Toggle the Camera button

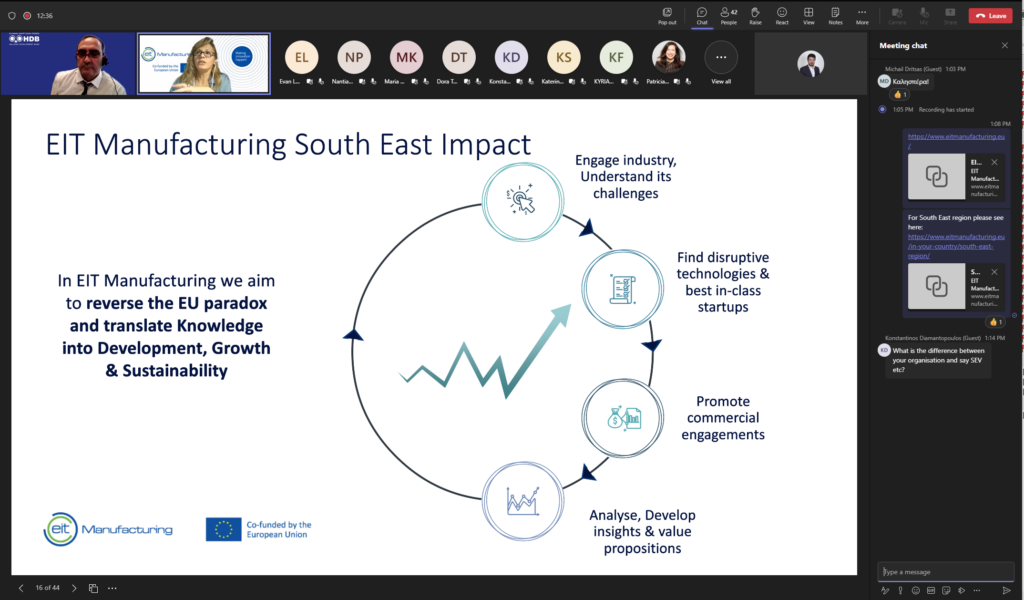(897, 16)
